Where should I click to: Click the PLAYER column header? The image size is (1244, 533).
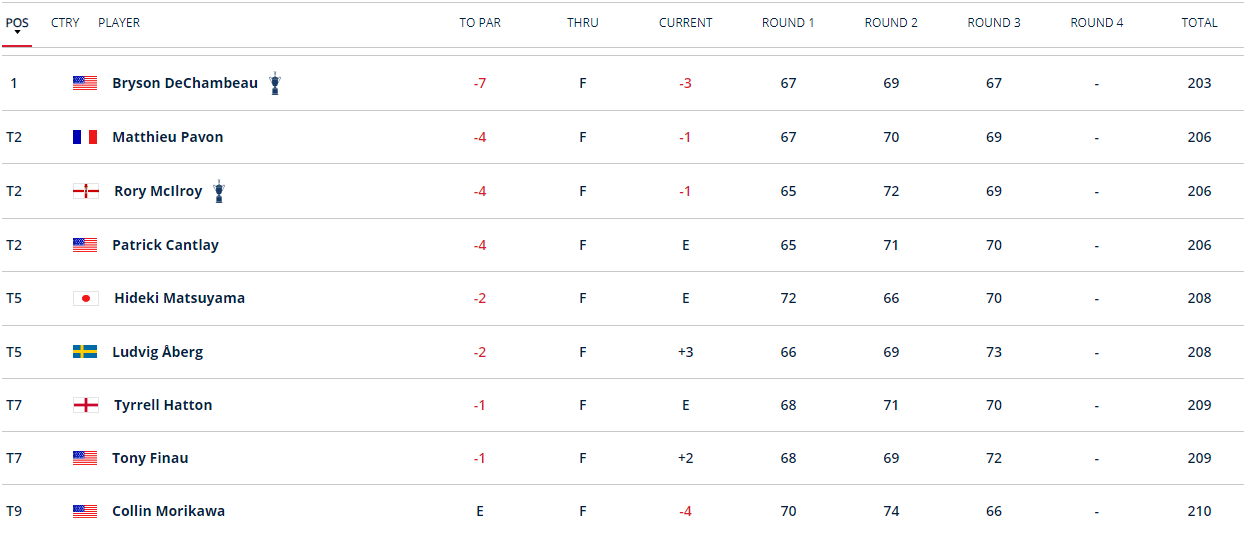[x=119, y=23]
